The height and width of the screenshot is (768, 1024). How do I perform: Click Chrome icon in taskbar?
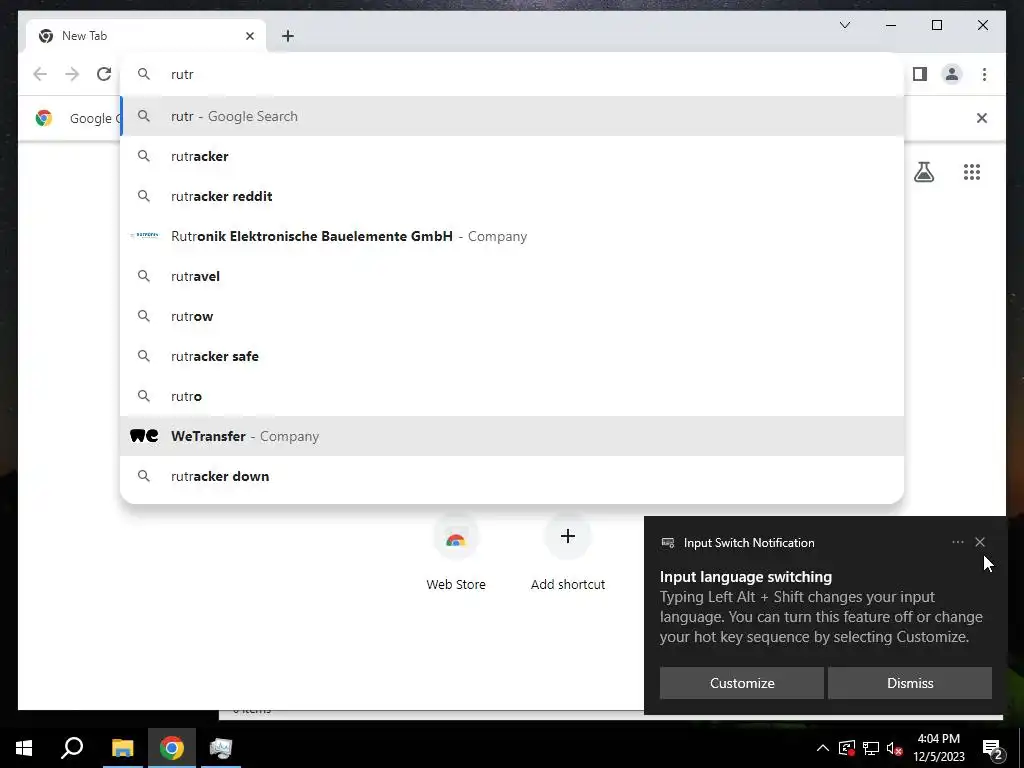point(172,748)
